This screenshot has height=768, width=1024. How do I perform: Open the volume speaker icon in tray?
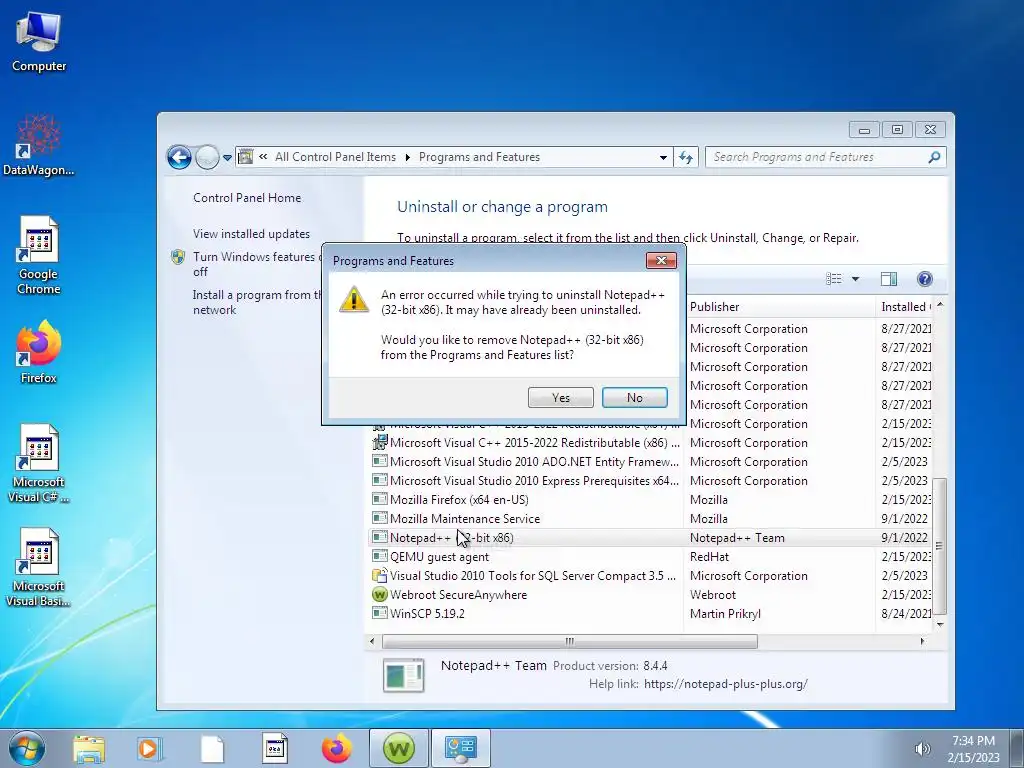(x=922, y=748)
